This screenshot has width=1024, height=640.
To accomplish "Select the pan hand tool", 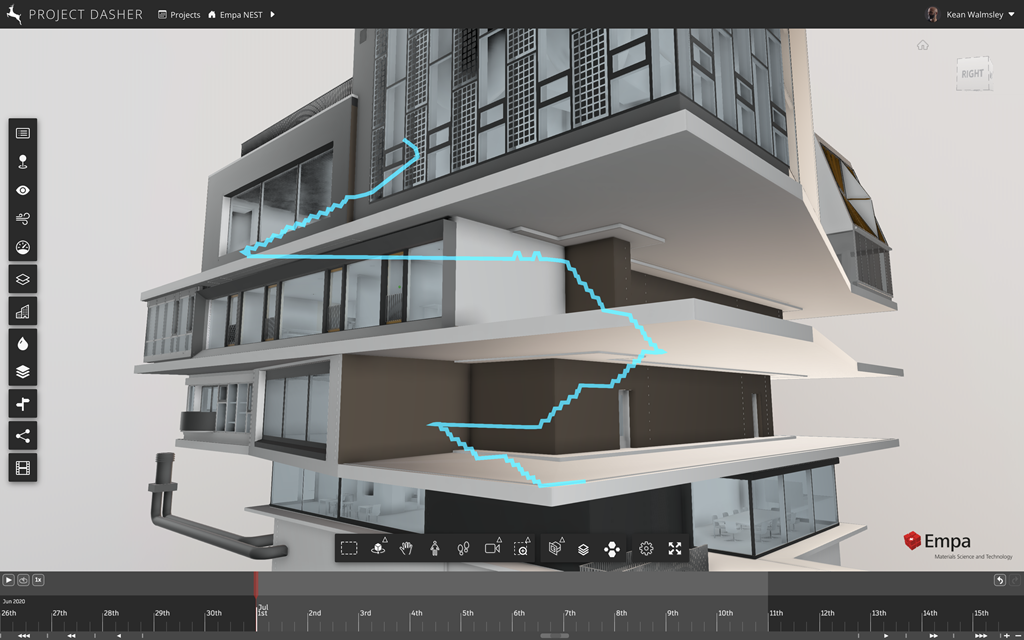I will point(407,548).
